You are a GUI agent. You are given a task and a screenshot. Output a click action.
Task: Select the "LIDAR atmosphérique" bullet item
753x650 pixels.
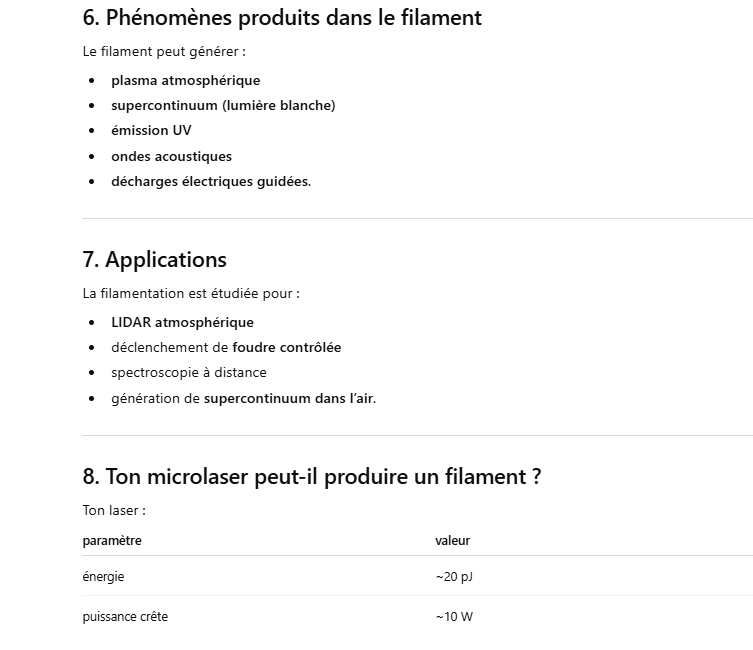tap(182, 322)
